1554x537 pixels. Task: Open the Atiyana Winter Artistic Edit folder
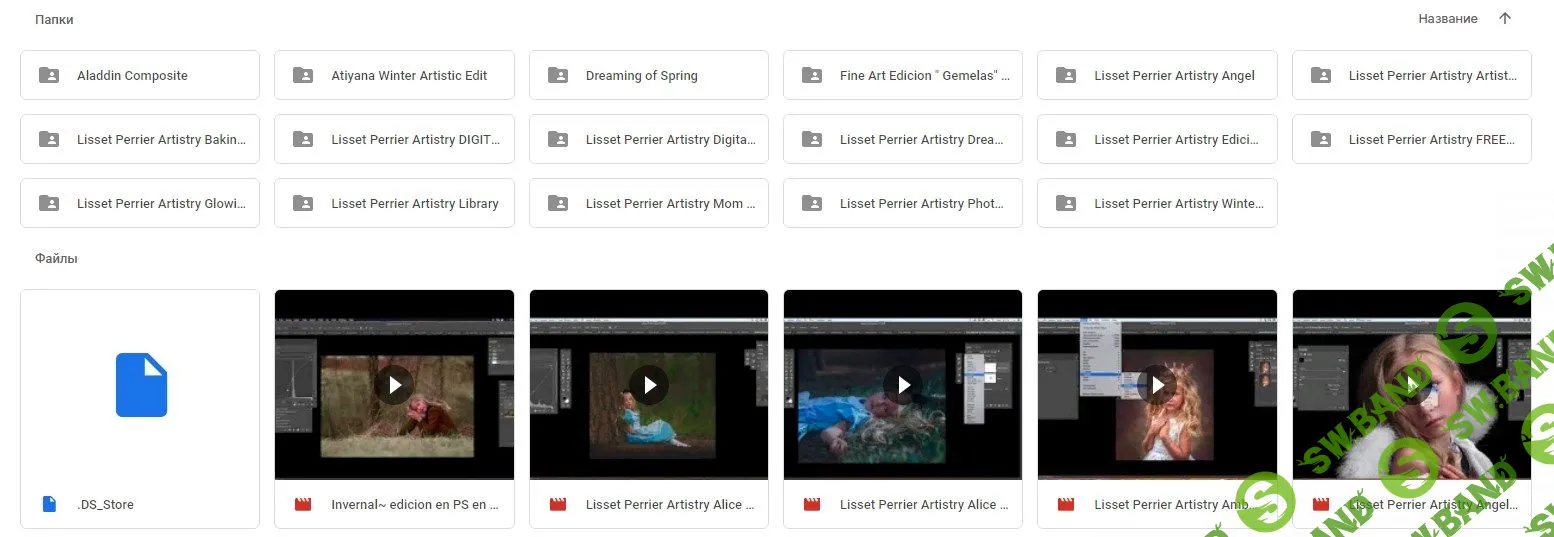tap(394, 75)
